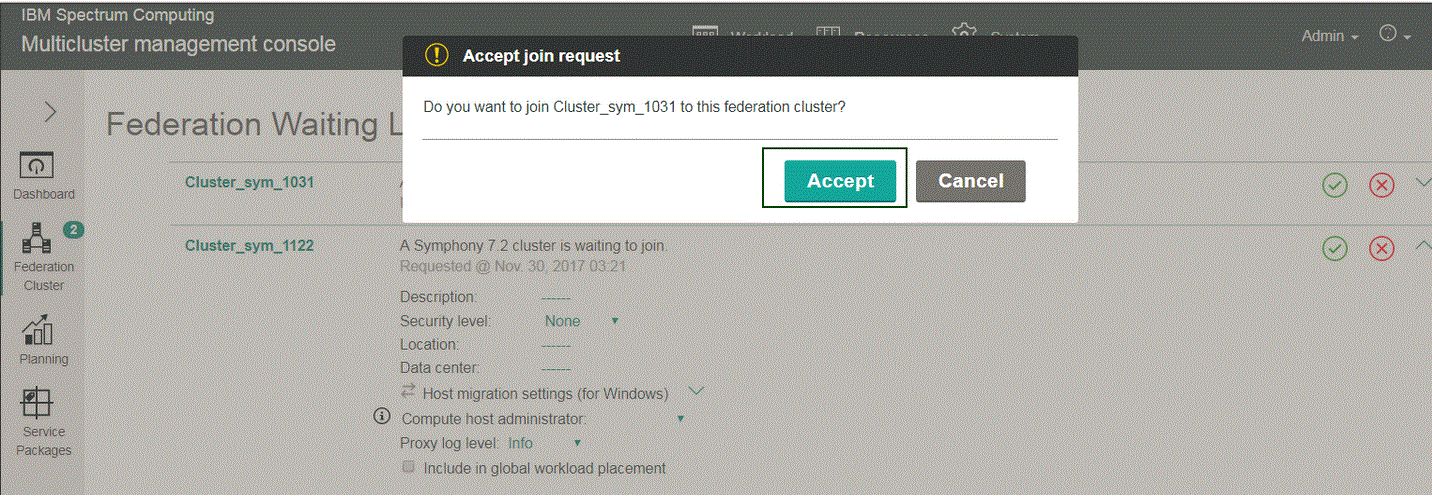1432x498 pixels.
Task: Open the Security level dropdown
Action: pyautogui.click(x=582, y=321)
